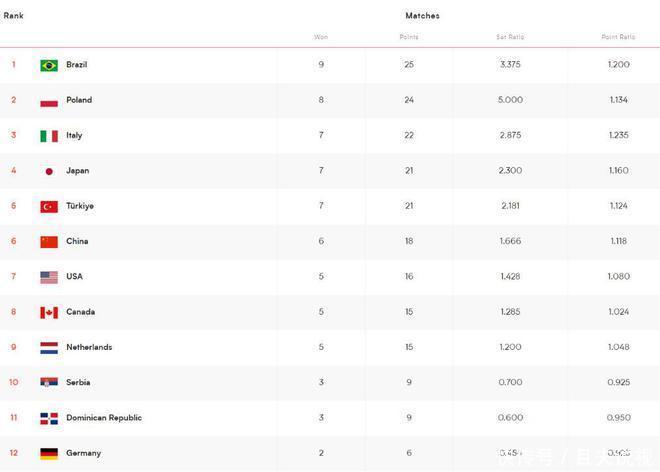Select the Matches header label

422,15
